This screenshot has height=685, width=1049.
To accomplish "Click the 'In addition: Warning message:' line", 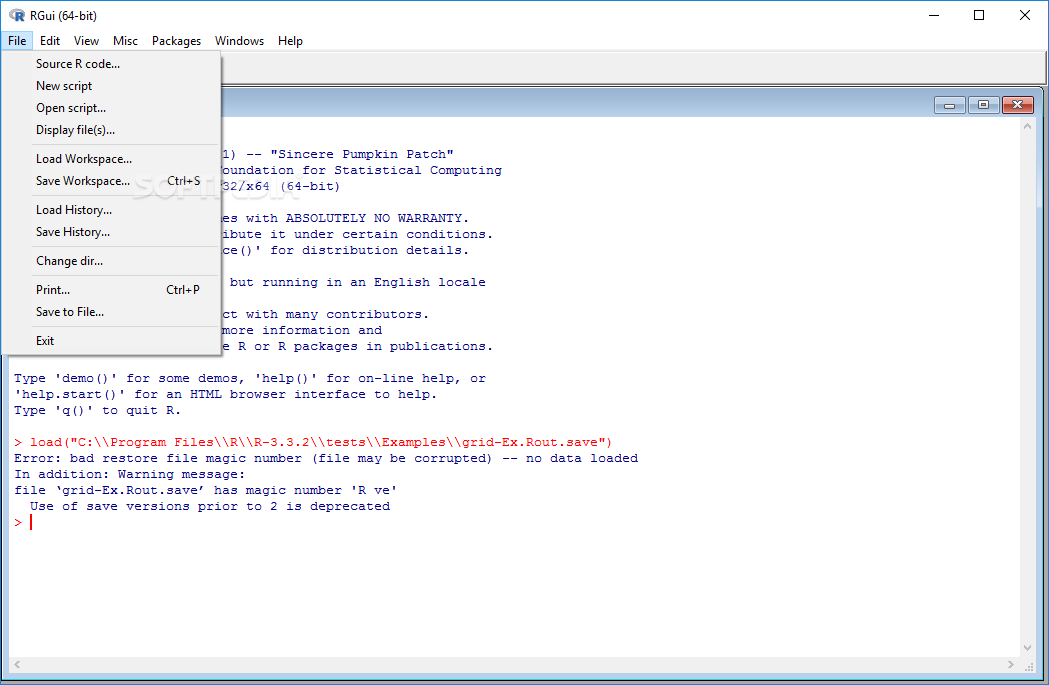I will (130, 474).
